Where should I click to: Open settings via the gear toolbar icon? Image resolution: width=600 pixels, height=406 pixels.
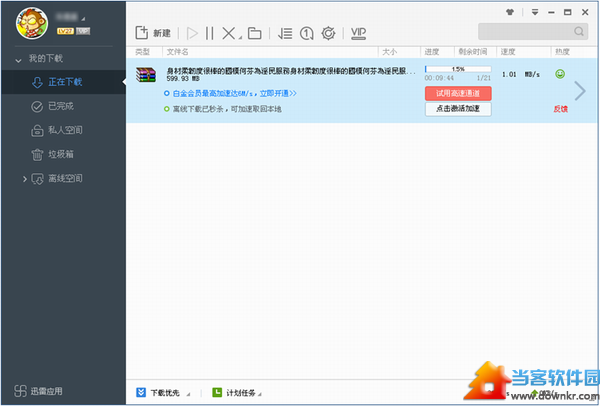click(328, 33)
